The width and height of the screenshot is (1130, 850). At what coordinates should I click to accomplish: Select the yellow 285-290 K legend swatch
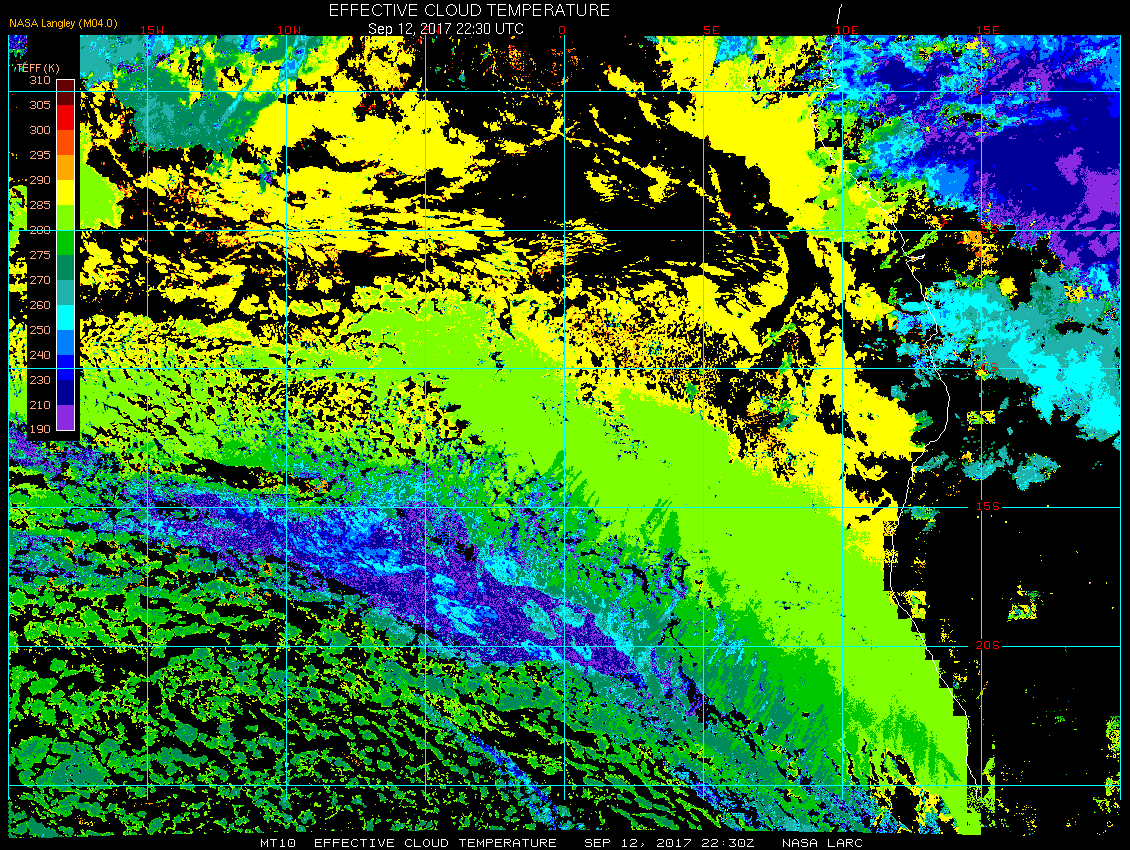click(x=66, y=192)
